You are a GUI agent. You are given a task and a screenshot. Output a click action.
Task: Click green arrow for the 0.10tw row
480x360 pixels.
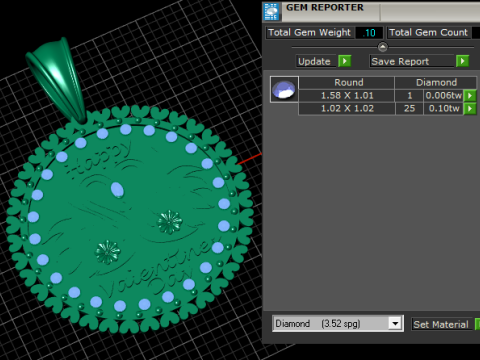click(x=470, y=109)
